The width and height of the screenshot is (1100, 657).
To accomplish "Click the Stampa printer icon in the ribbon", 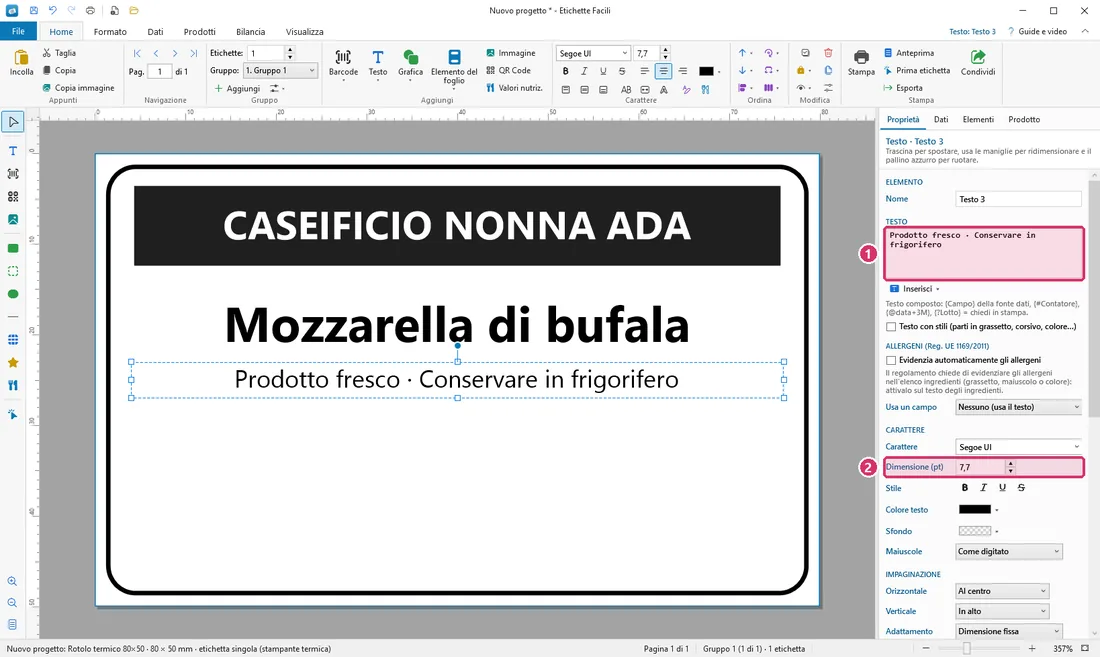I will click(x=861, y=62).
